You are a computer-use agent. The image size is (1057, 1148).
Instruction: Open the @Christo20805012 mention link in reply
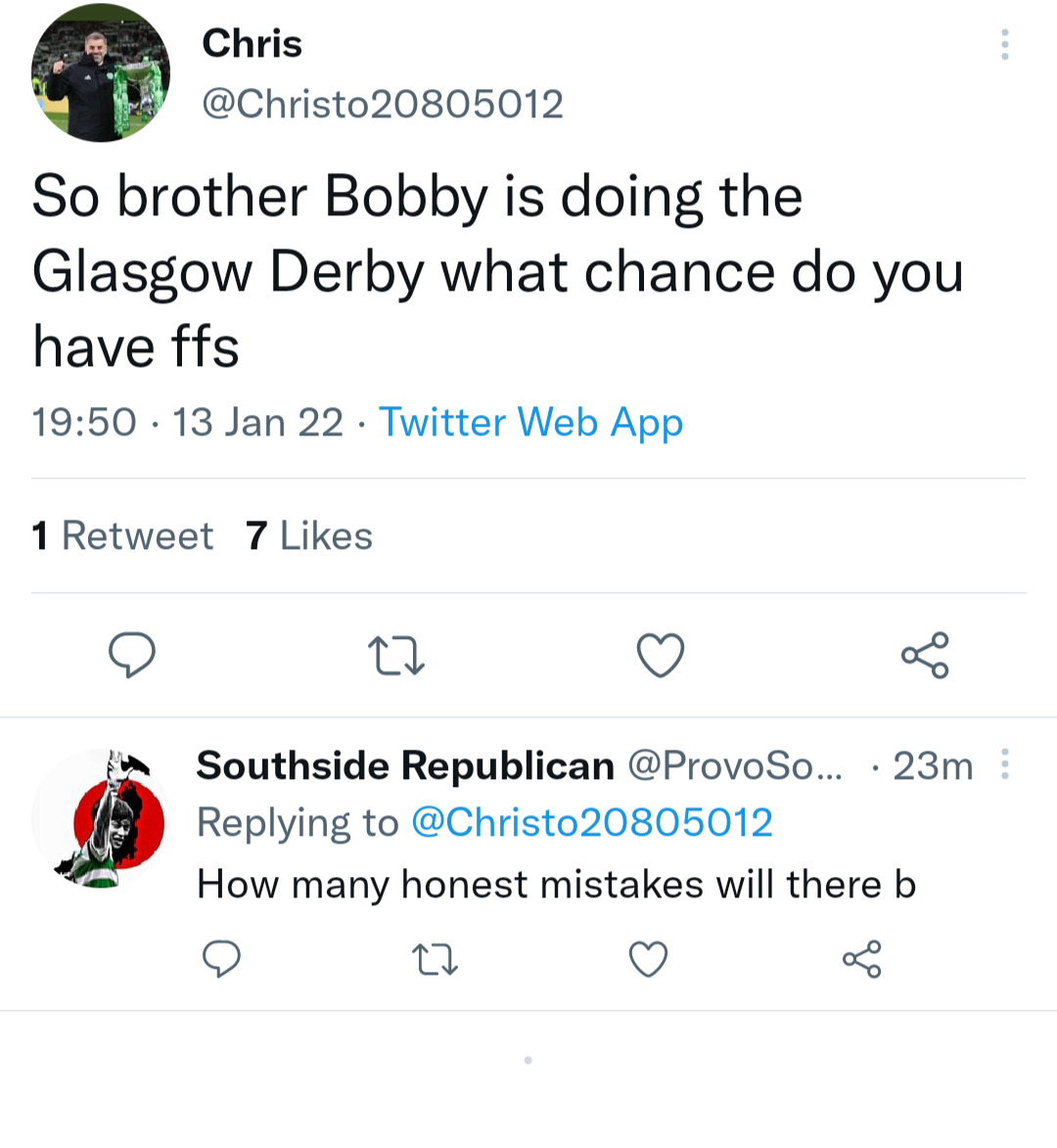click(x=592, y=823)
